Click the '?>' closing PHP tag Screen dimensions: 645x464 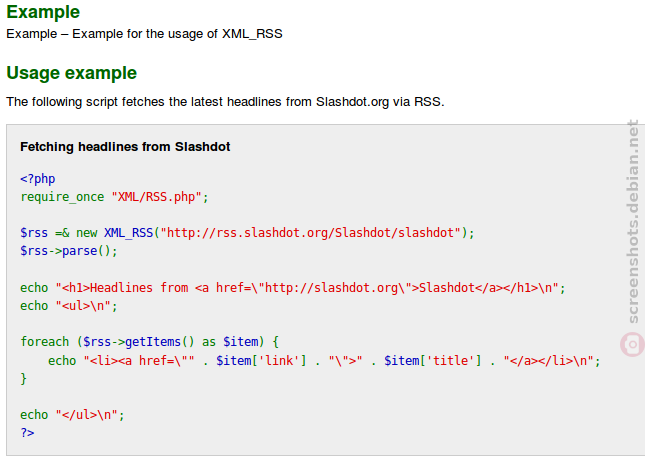click(27, 433)
